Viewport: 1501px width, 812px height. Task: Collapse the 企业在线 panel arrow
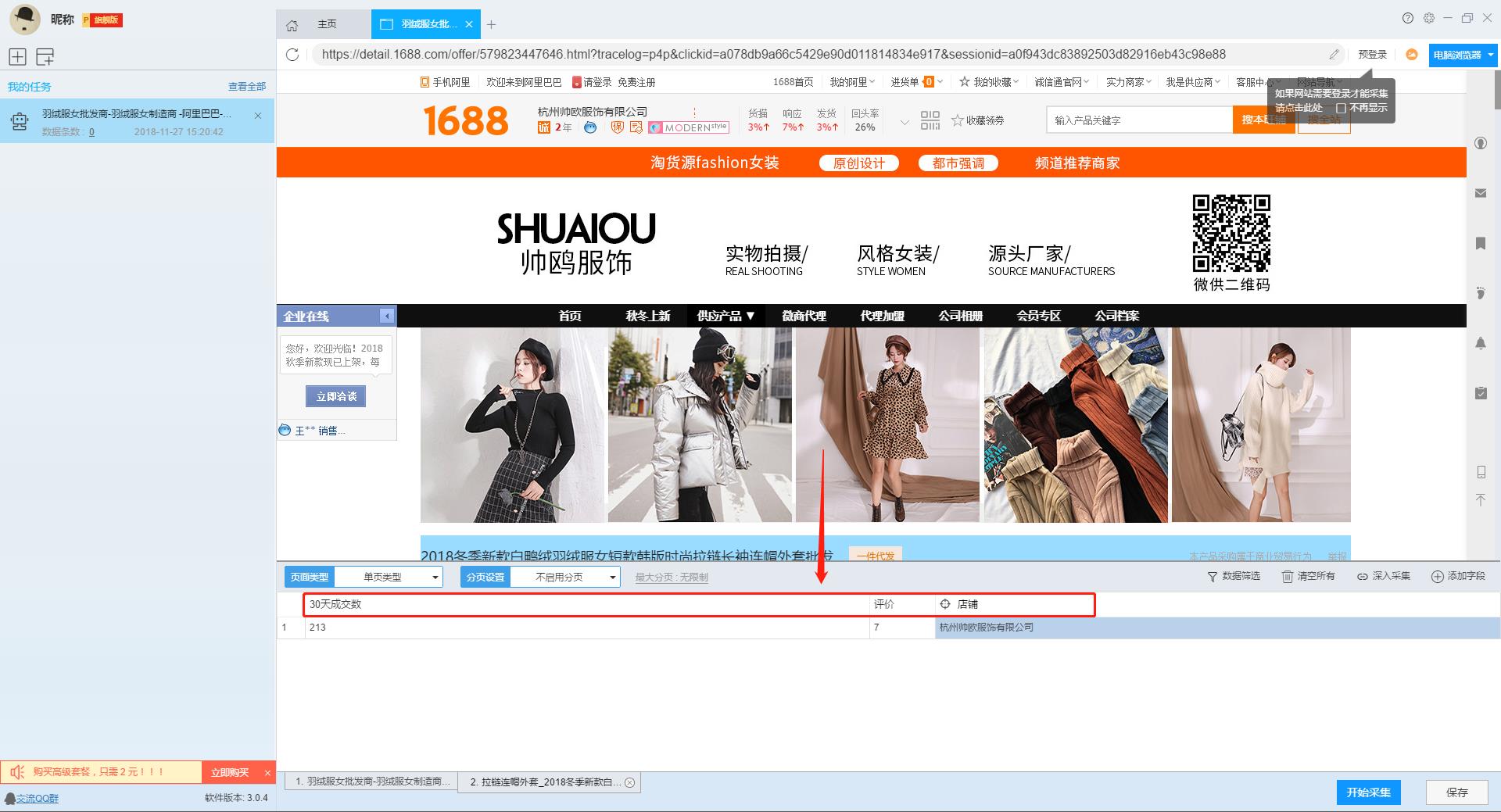(x=387, y=315)
